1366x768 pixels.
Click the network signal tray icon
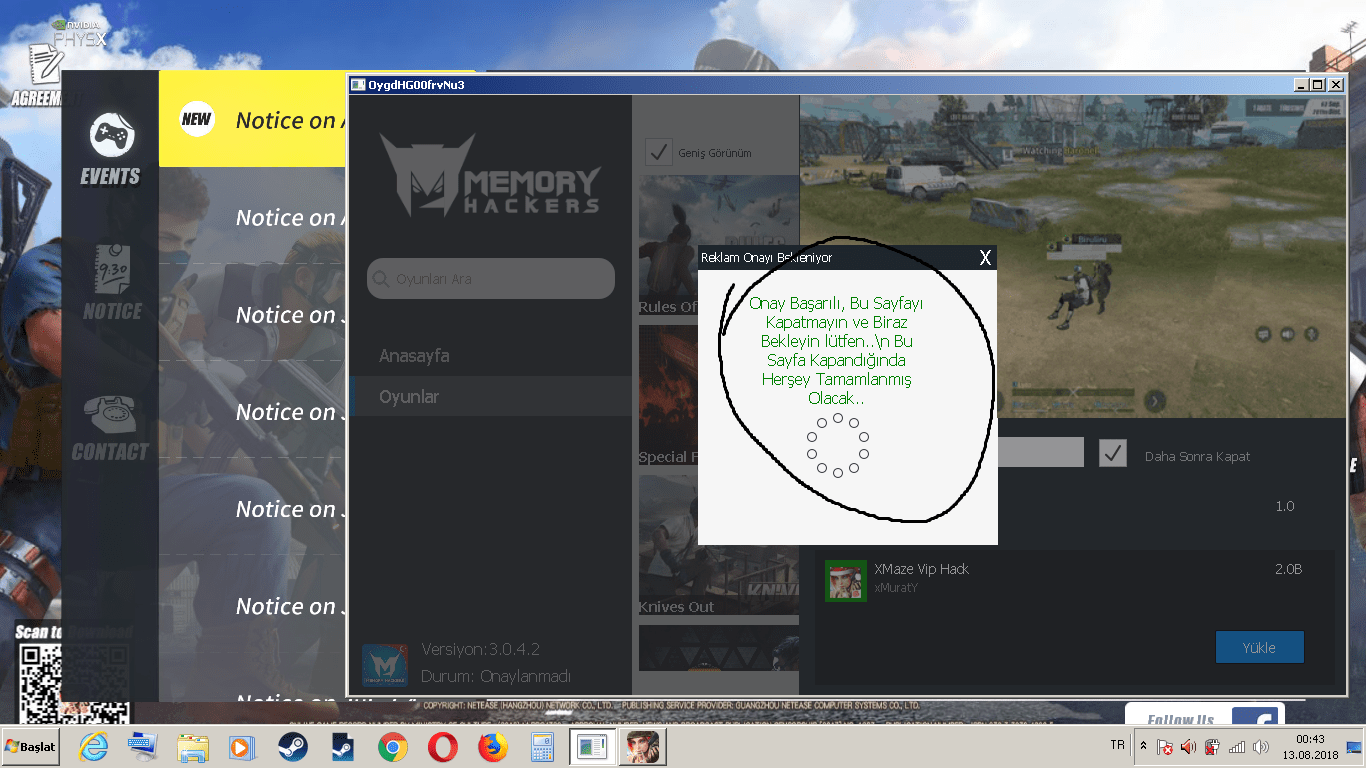click(1237, 747)
